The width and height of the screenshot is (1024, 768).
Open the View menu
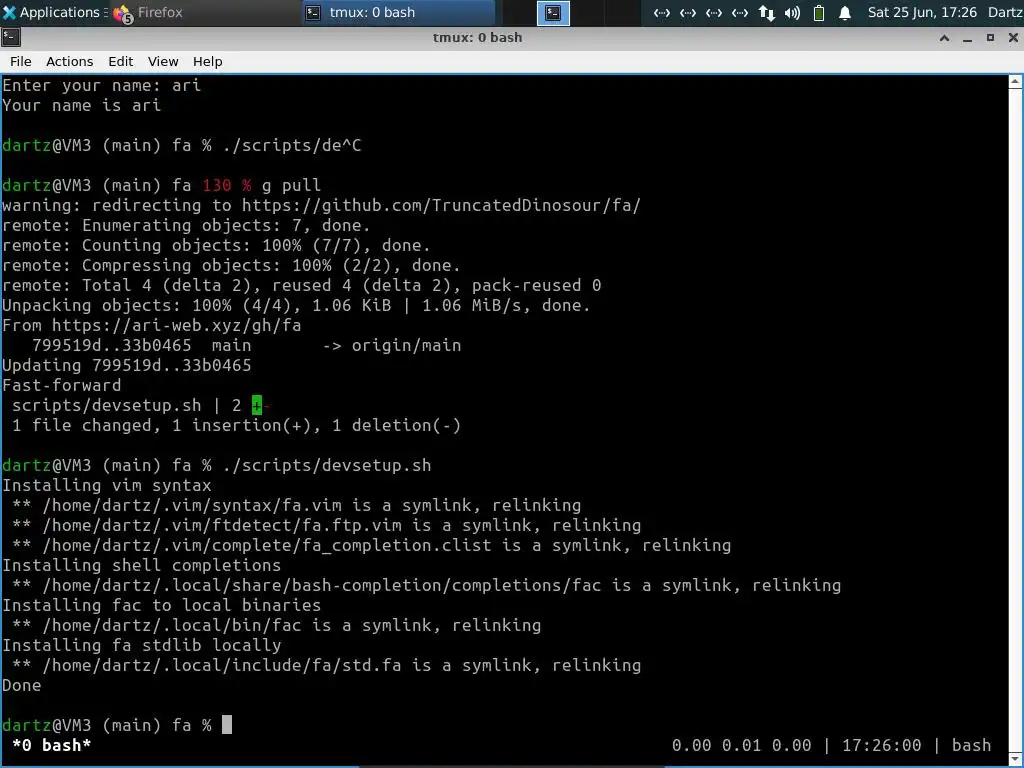point(163,61)
